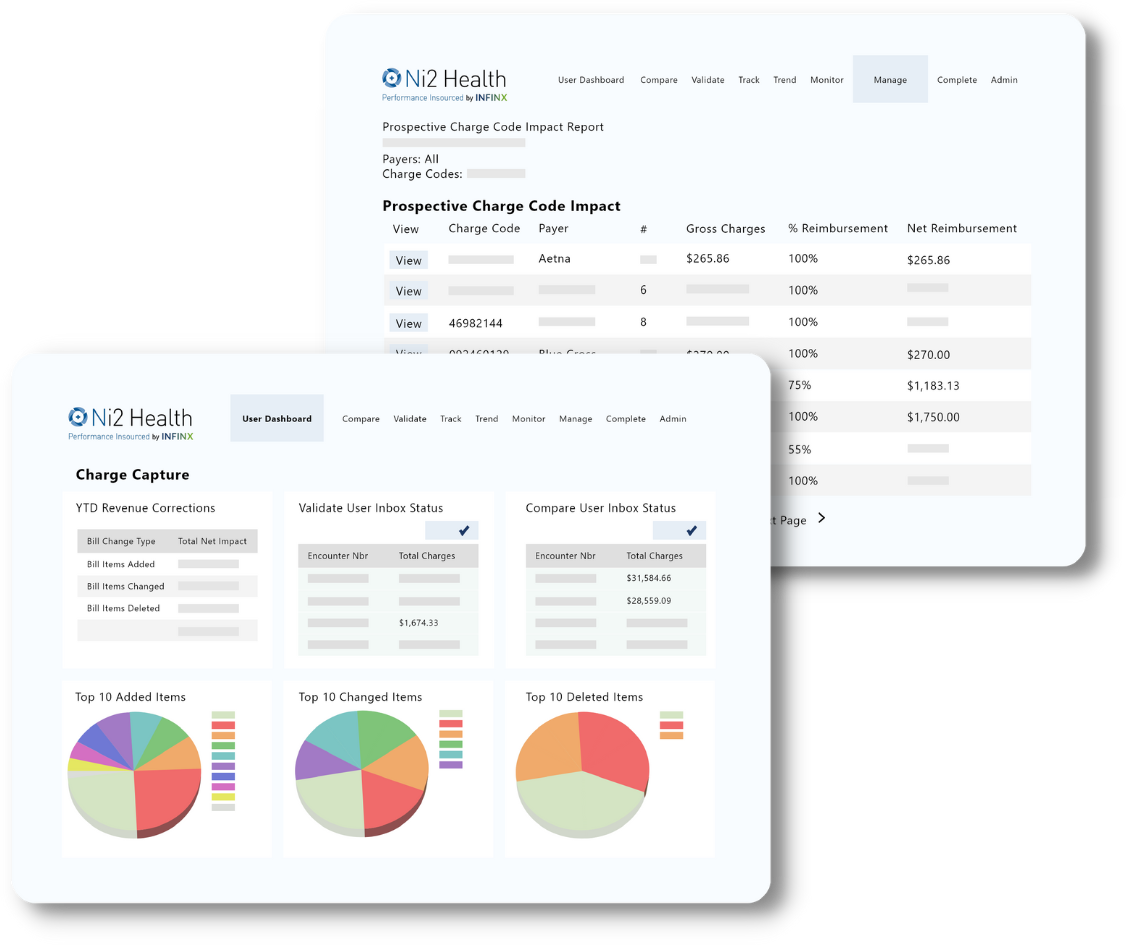Click View button for the Aetna row
Image resolution: width=1126 pixels, height=945 pixels.
409,260
